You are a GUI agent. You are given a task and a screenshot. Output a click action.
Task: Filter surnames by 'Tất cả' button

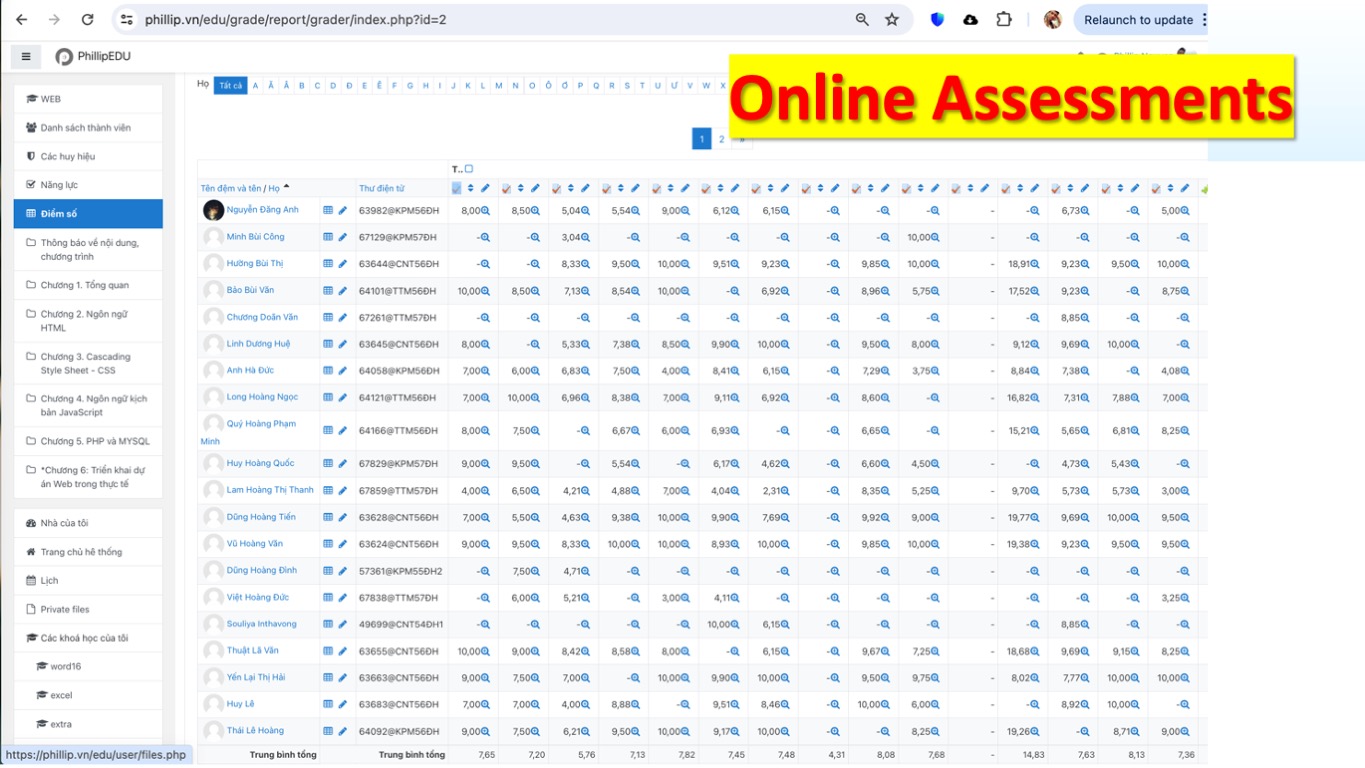tap(231, 86)
